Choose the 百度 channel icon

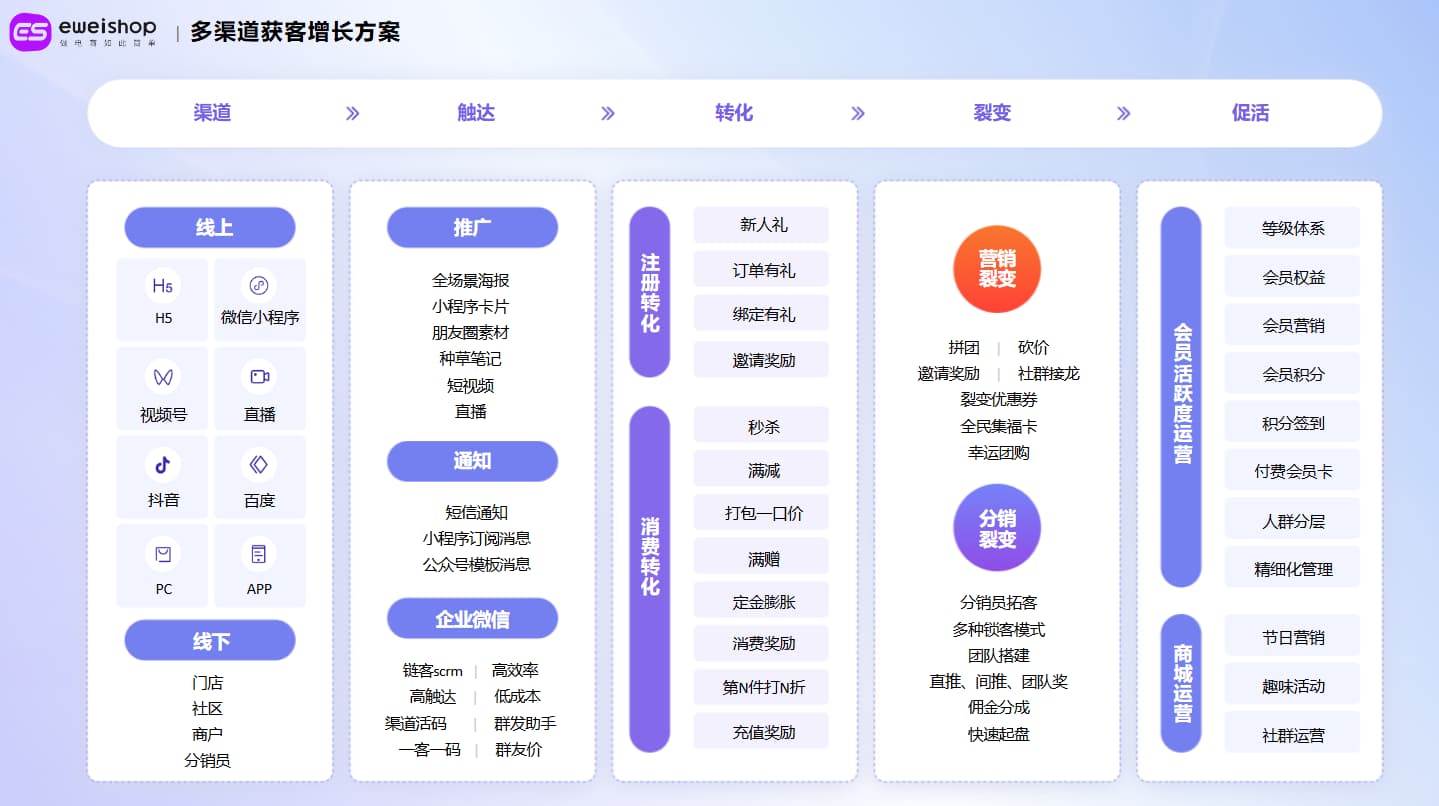click(259, 464)
